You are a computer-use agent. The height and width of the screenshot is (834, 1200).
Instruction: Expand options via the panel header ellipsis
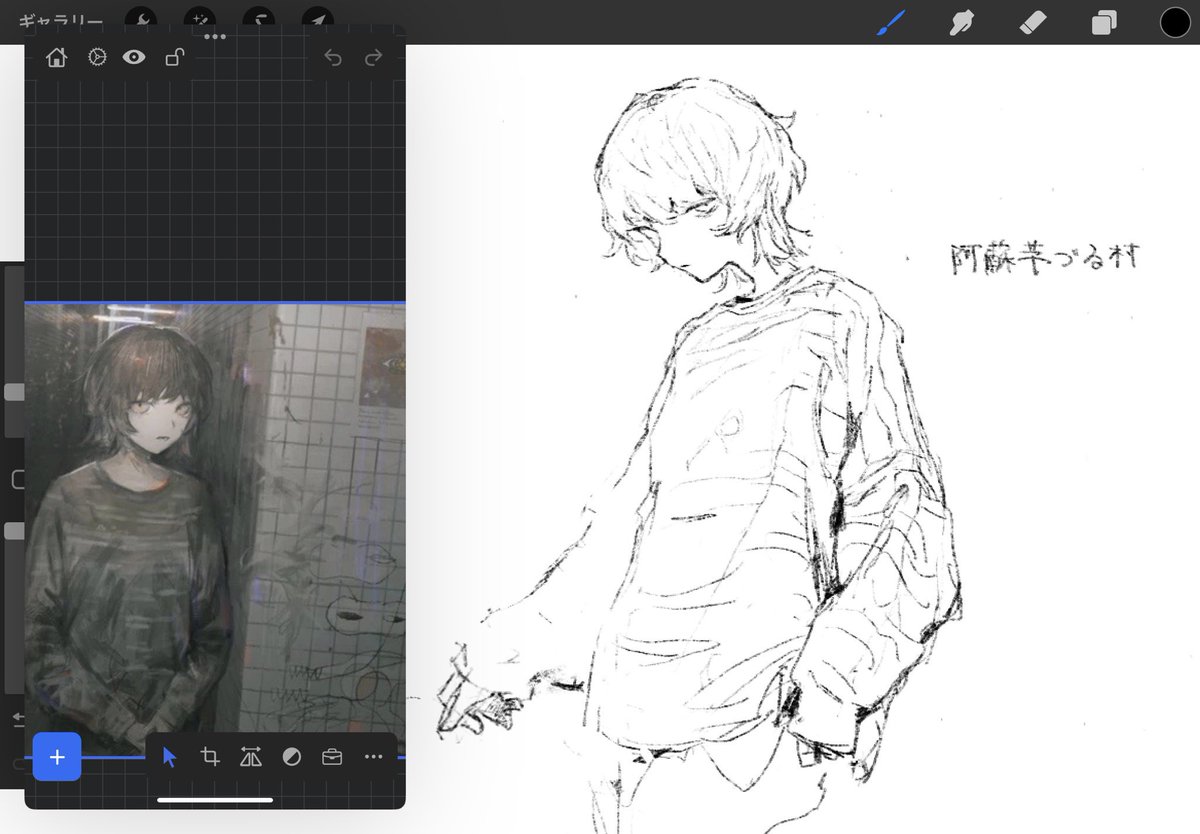pos(215,37)
